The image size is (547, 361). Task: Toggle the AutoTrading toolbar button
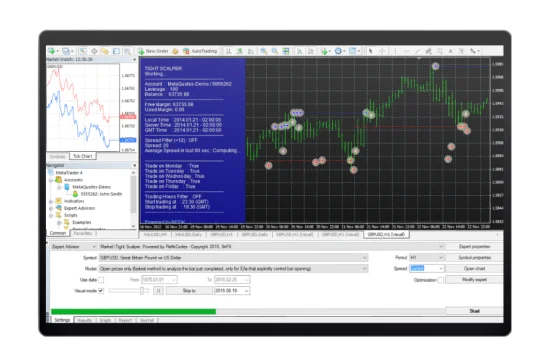tap(200, 51)
